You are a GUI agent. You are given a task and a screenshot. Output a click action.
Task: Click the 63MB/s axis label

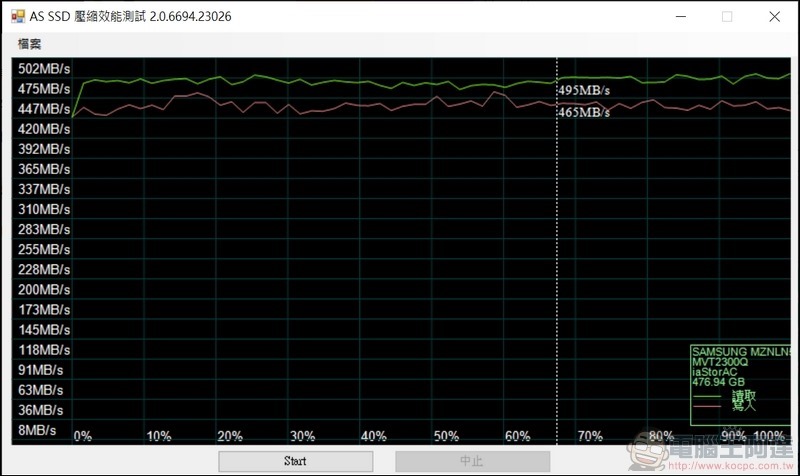point(40,390)
